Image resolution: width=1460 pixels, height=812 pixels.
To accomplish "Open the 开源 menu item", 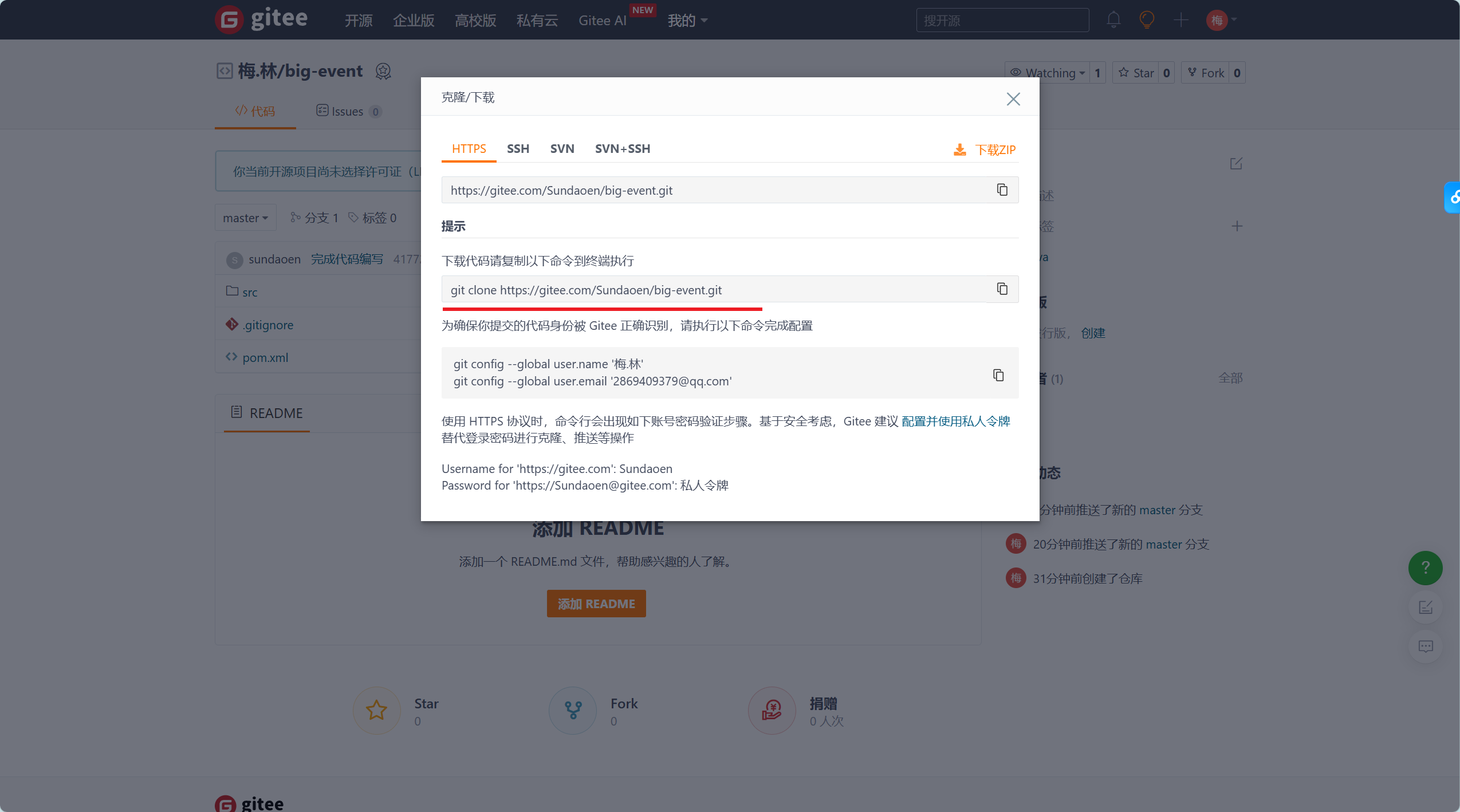I will coord(359,21).
